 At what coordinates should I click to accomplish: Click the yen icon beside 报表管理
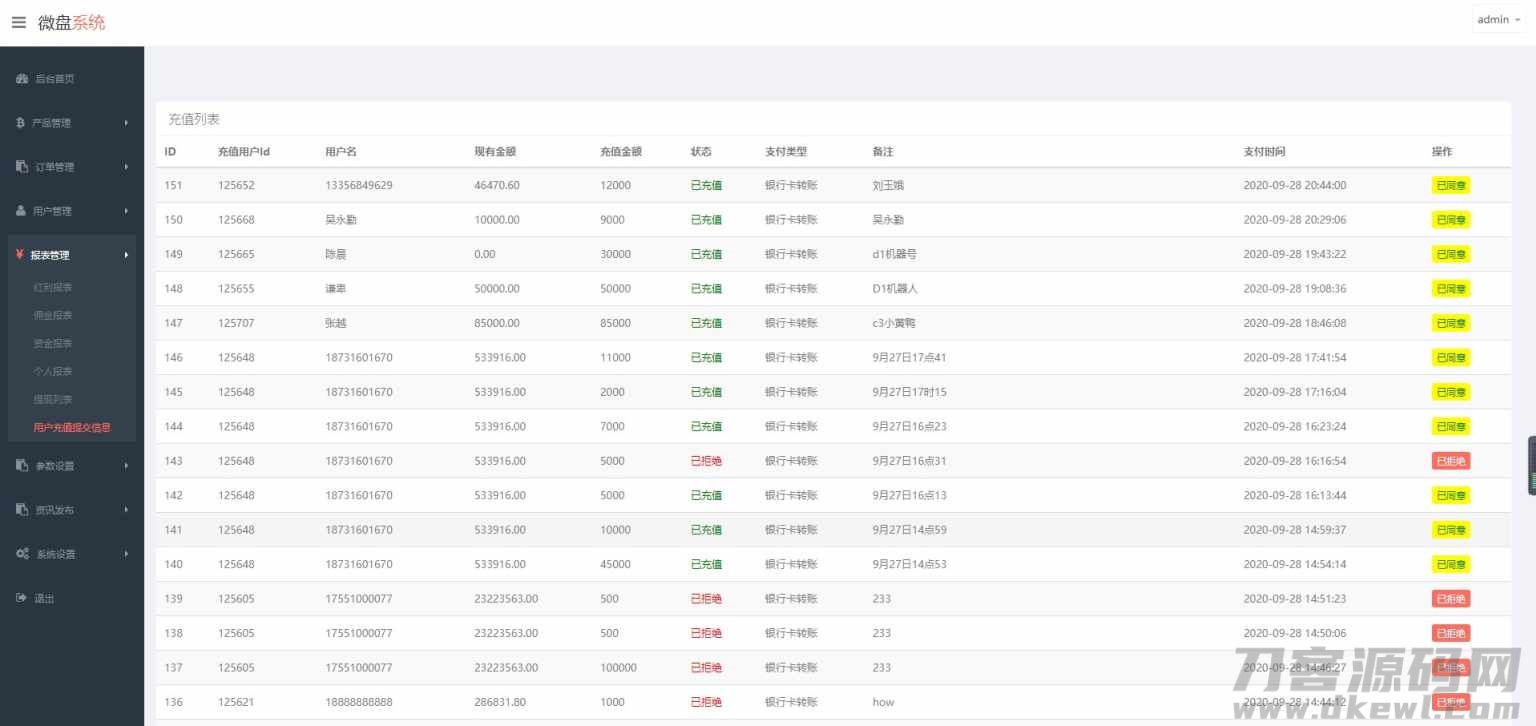[x=20, y=255]
